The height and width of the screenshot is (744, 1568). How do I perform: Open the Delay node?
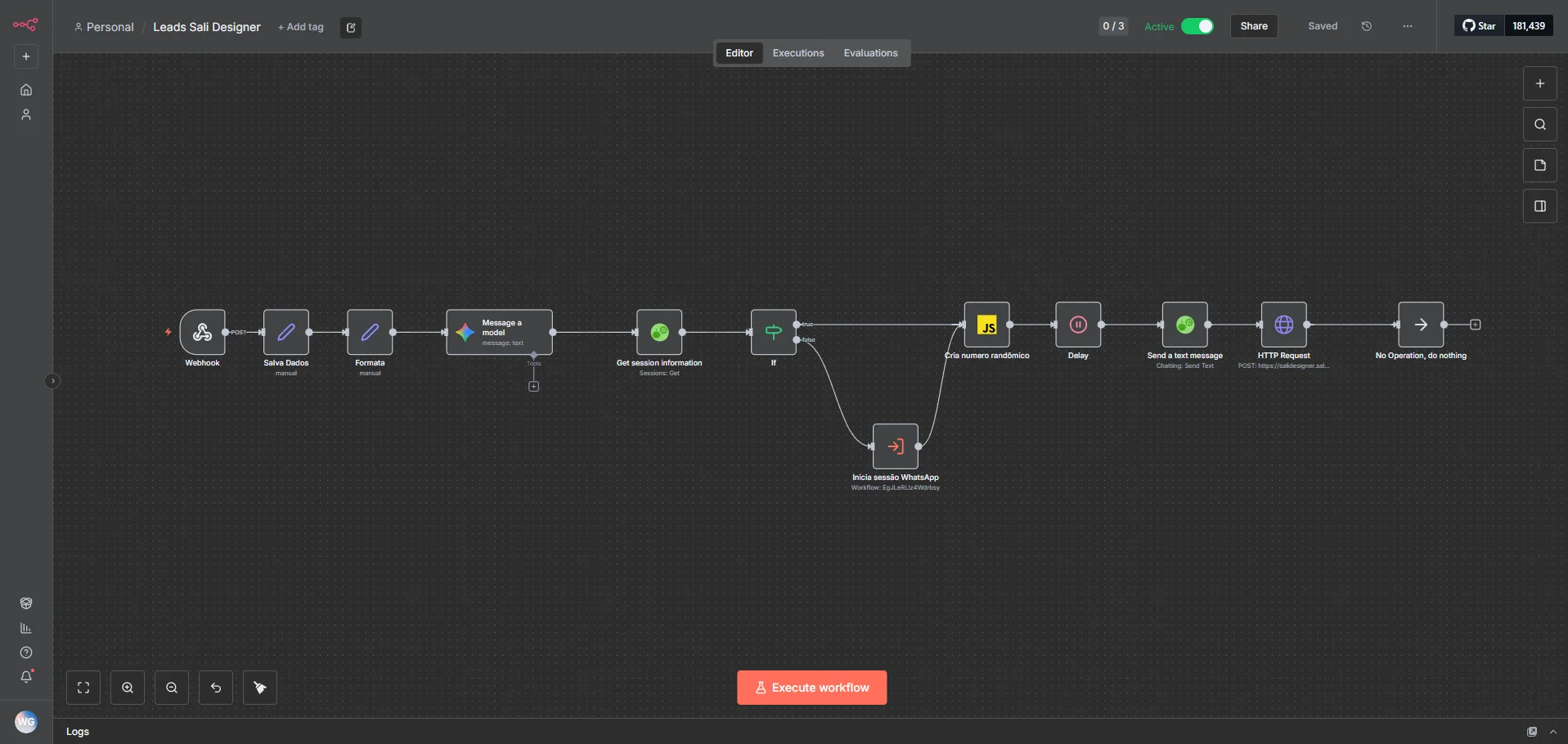coord(1078,325)
